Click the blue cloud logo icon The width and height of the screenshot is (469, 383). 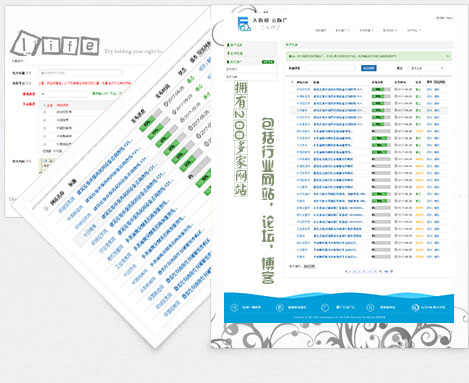[x=244, y=24]
